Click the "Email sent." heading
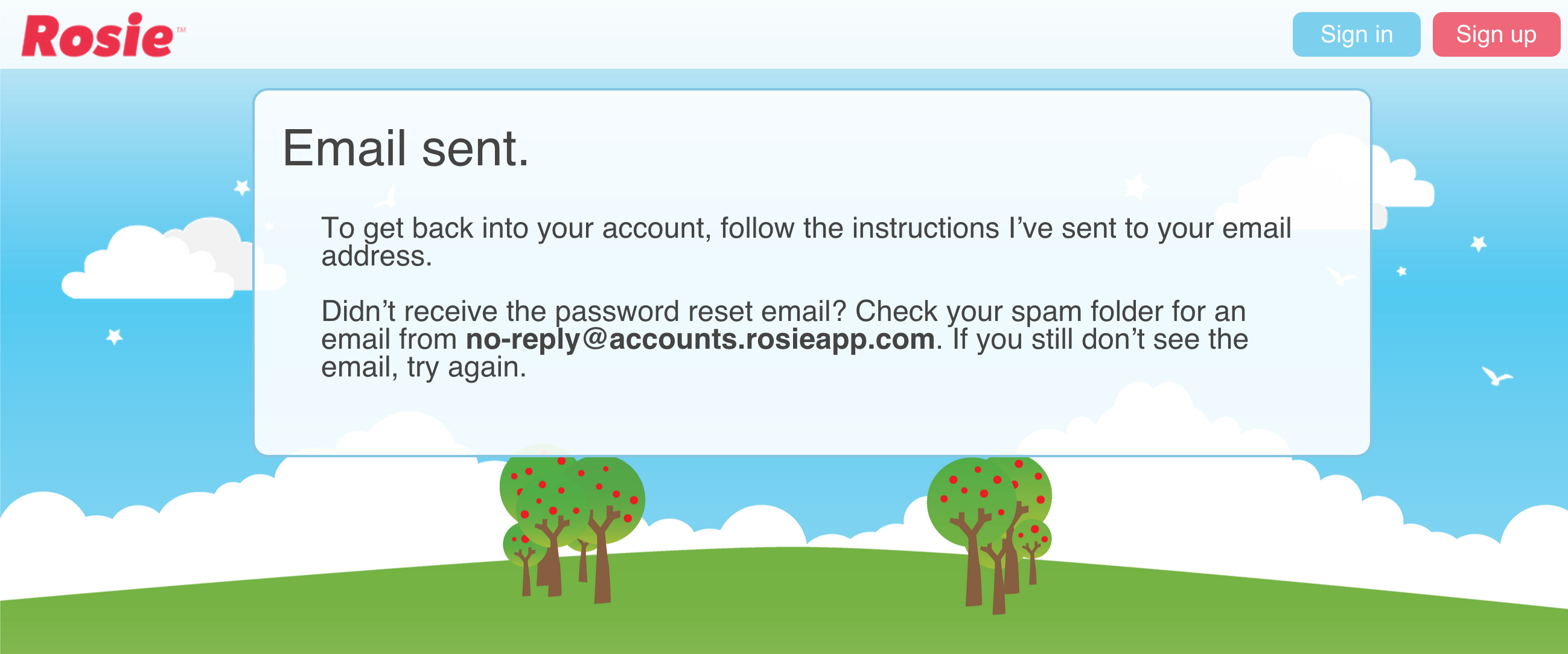The width and height of the screenshot is (1568, 654). point(406,148)
